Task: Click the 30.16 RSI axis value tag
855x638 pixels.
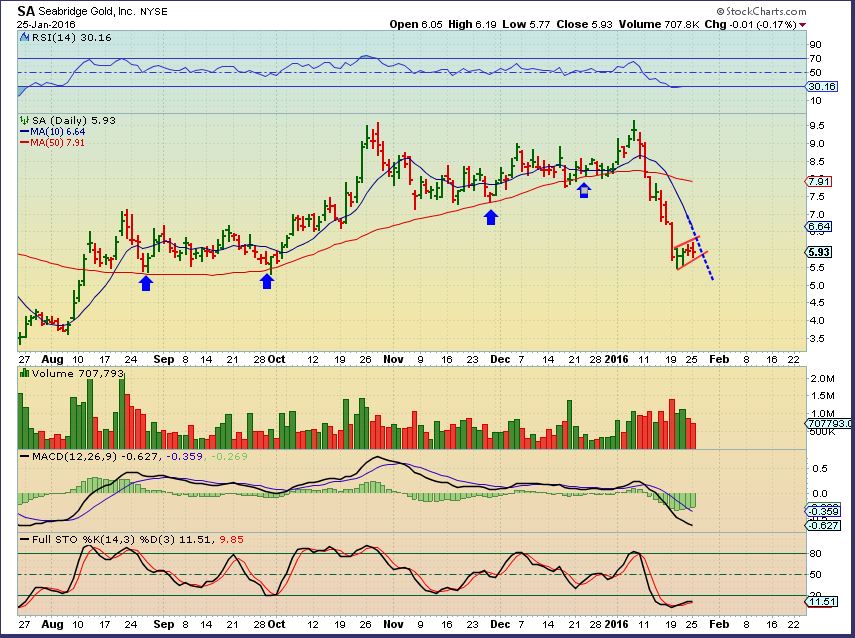Action: [x=822, y=87]
